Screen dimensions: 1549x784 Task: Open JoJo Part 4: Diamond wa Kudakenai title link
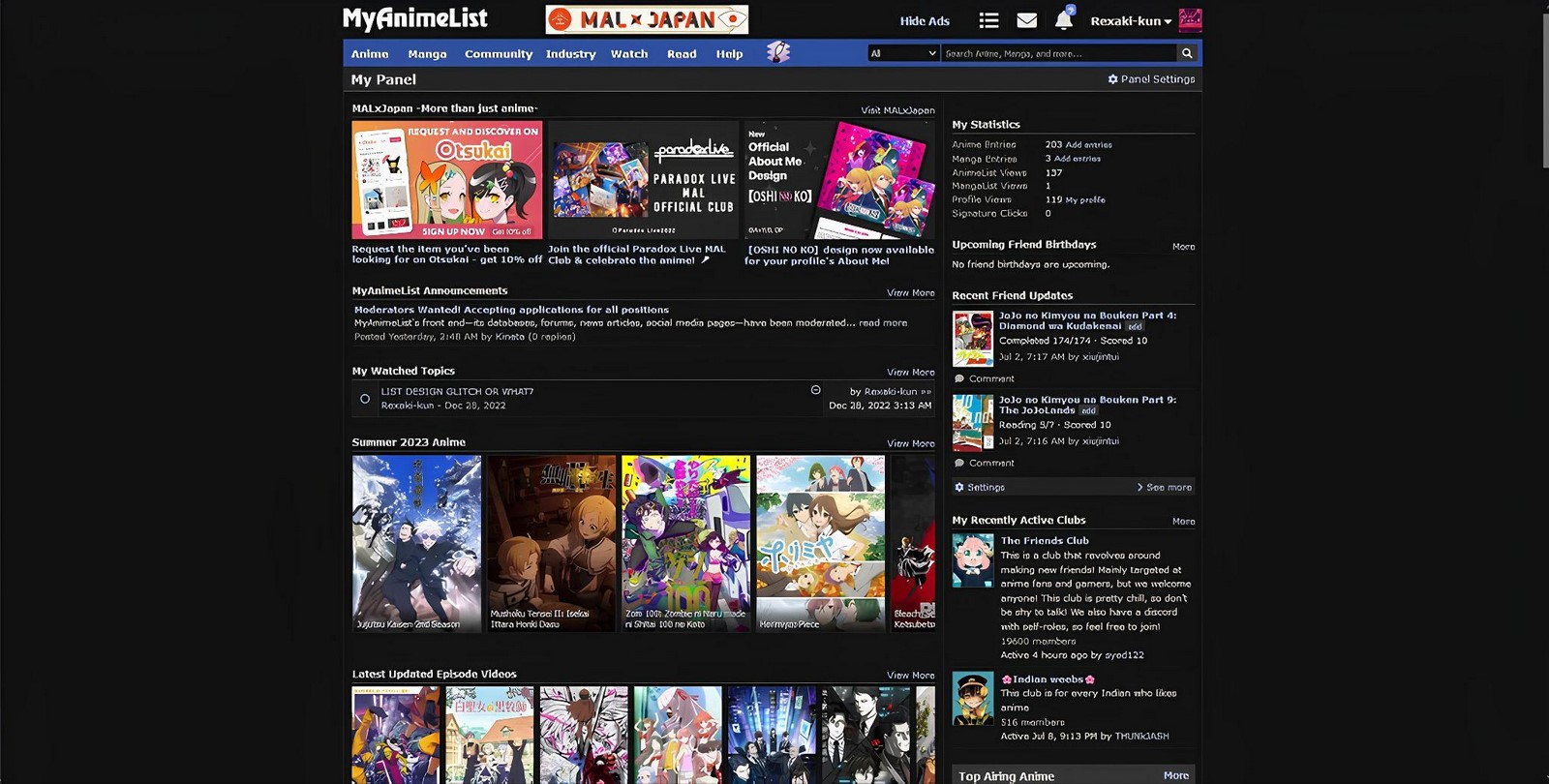point(1087,320)
